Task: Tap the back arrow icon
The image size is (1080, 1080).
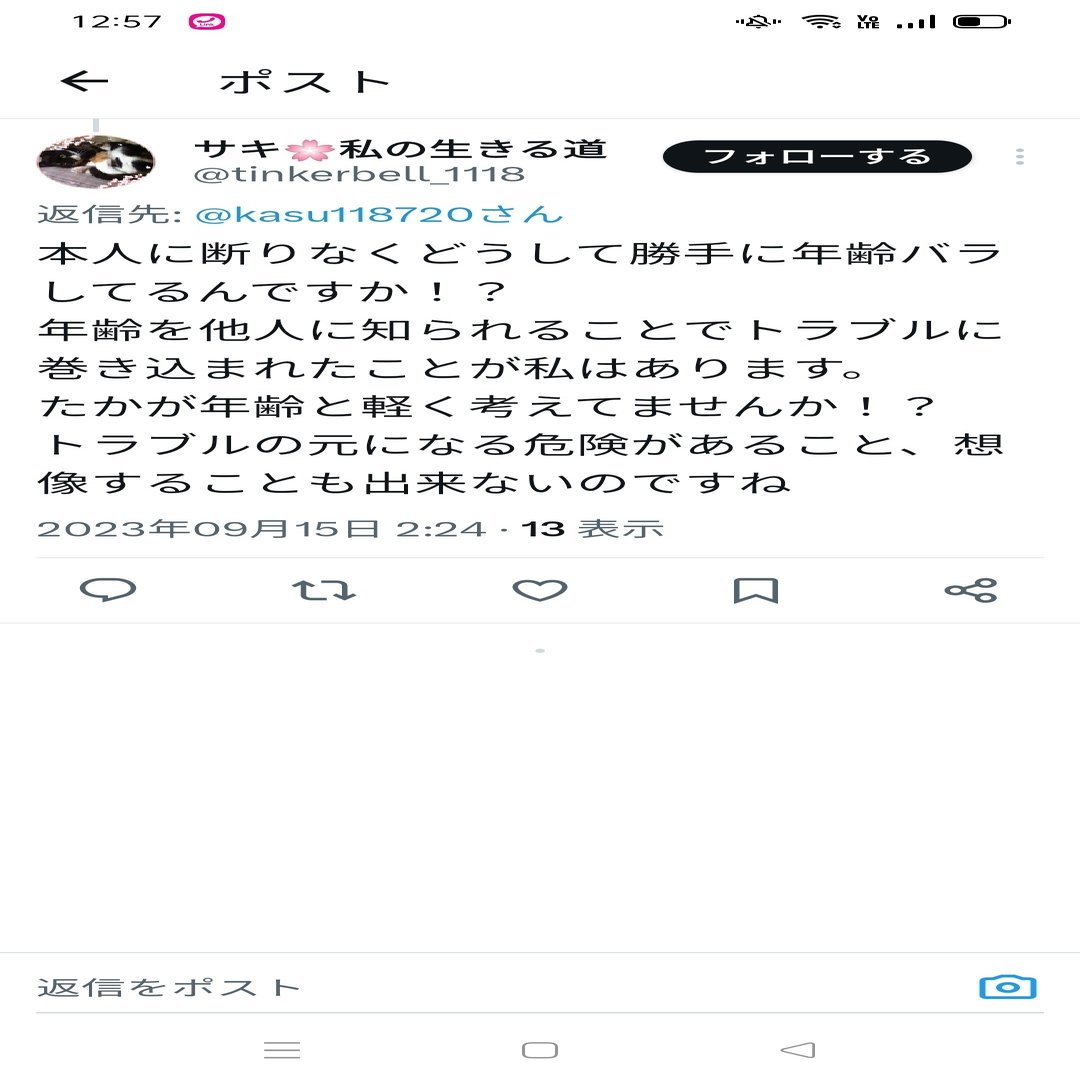Action: 85,81
